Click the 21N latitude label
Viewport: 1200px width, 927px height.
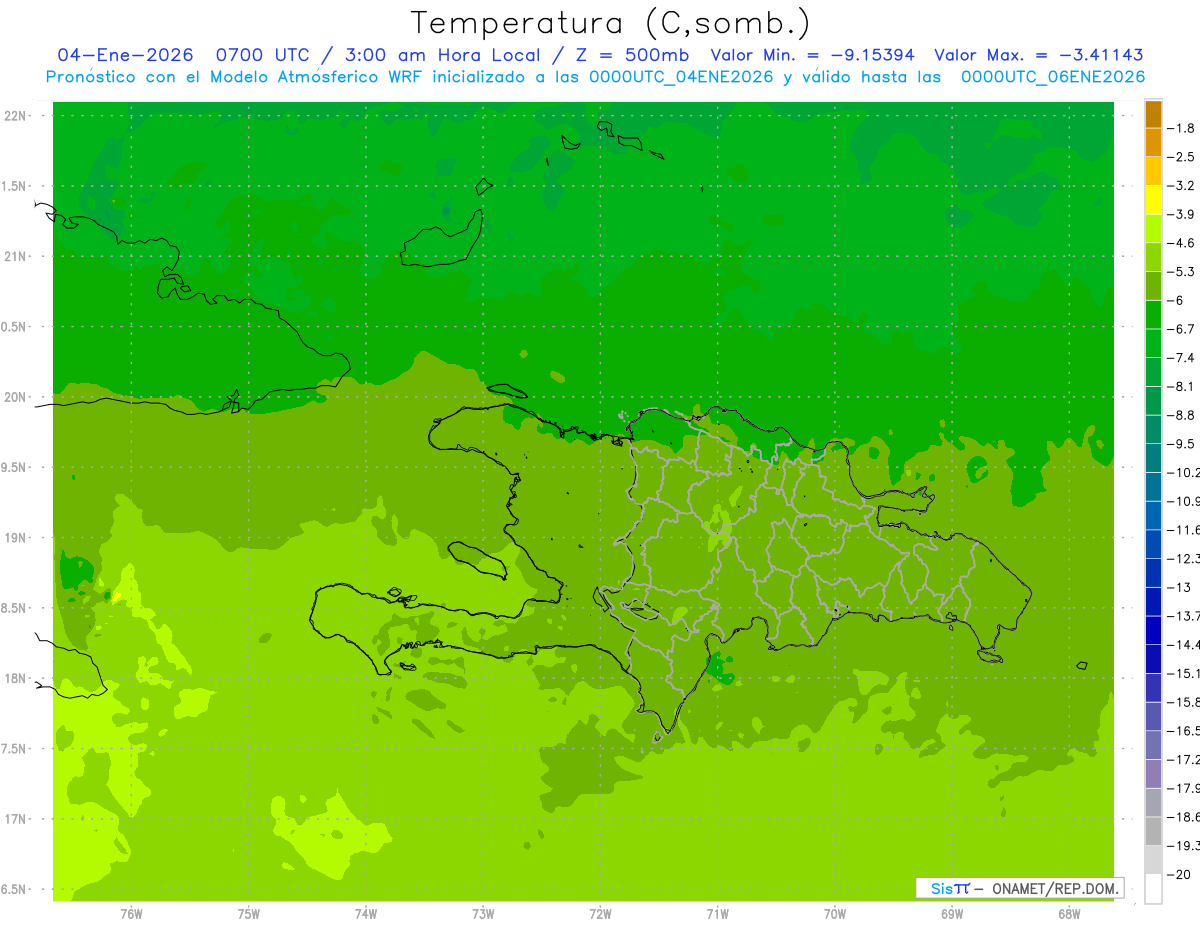(14, 257)
